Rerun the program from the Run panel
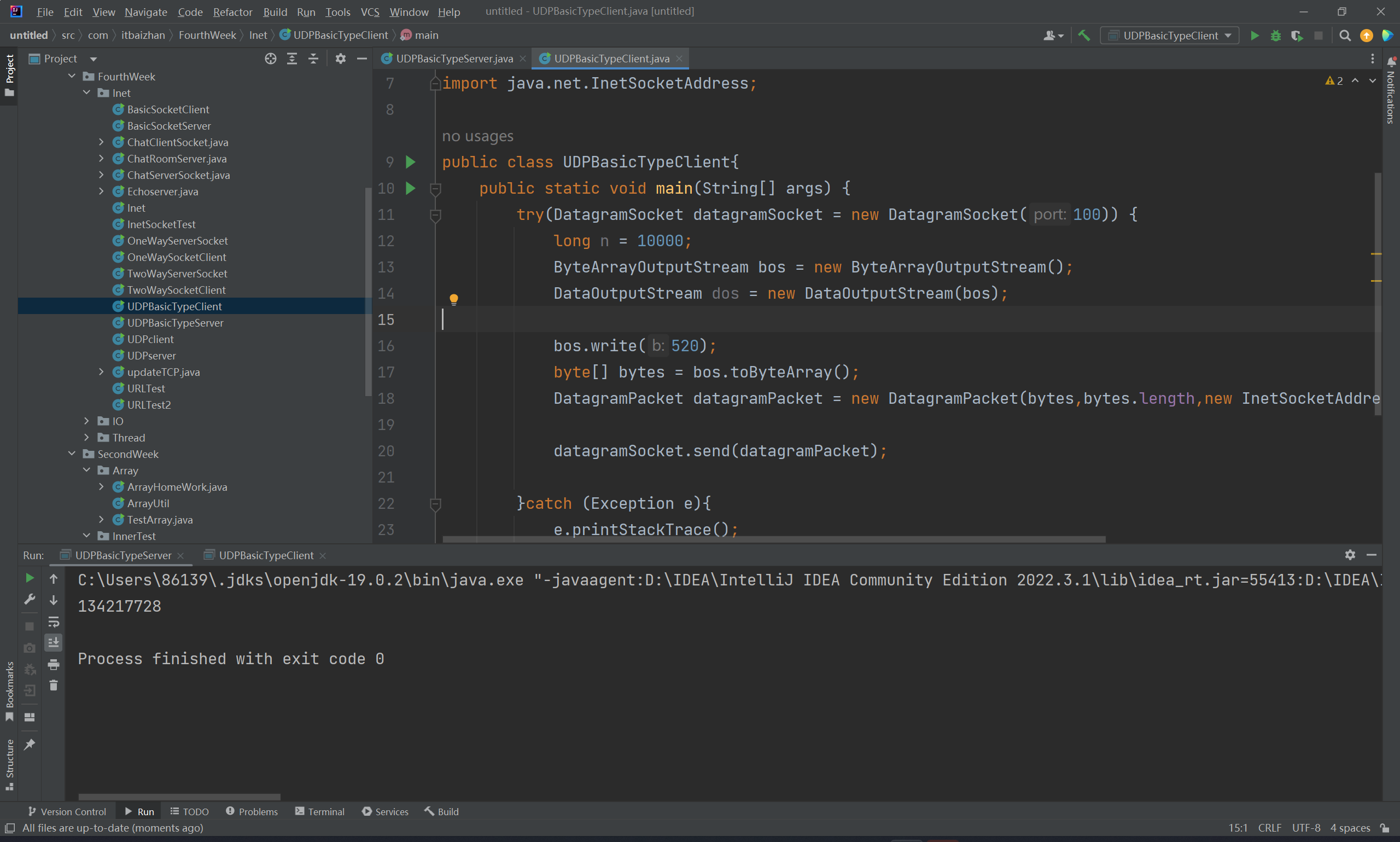1400x842 pixels. [x=30, y=578]
